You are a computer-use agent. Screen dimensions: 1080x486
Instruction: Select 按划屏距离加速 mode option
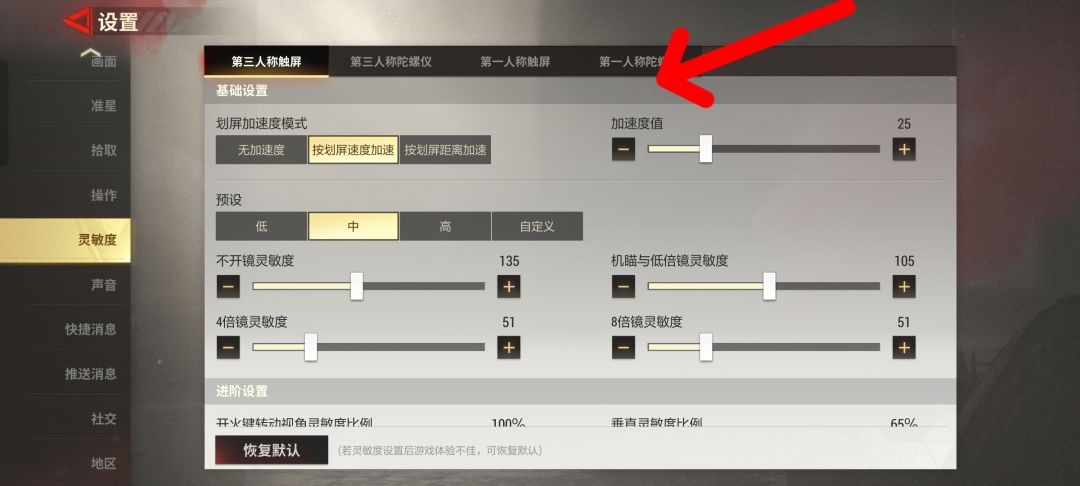pos(445,150)
